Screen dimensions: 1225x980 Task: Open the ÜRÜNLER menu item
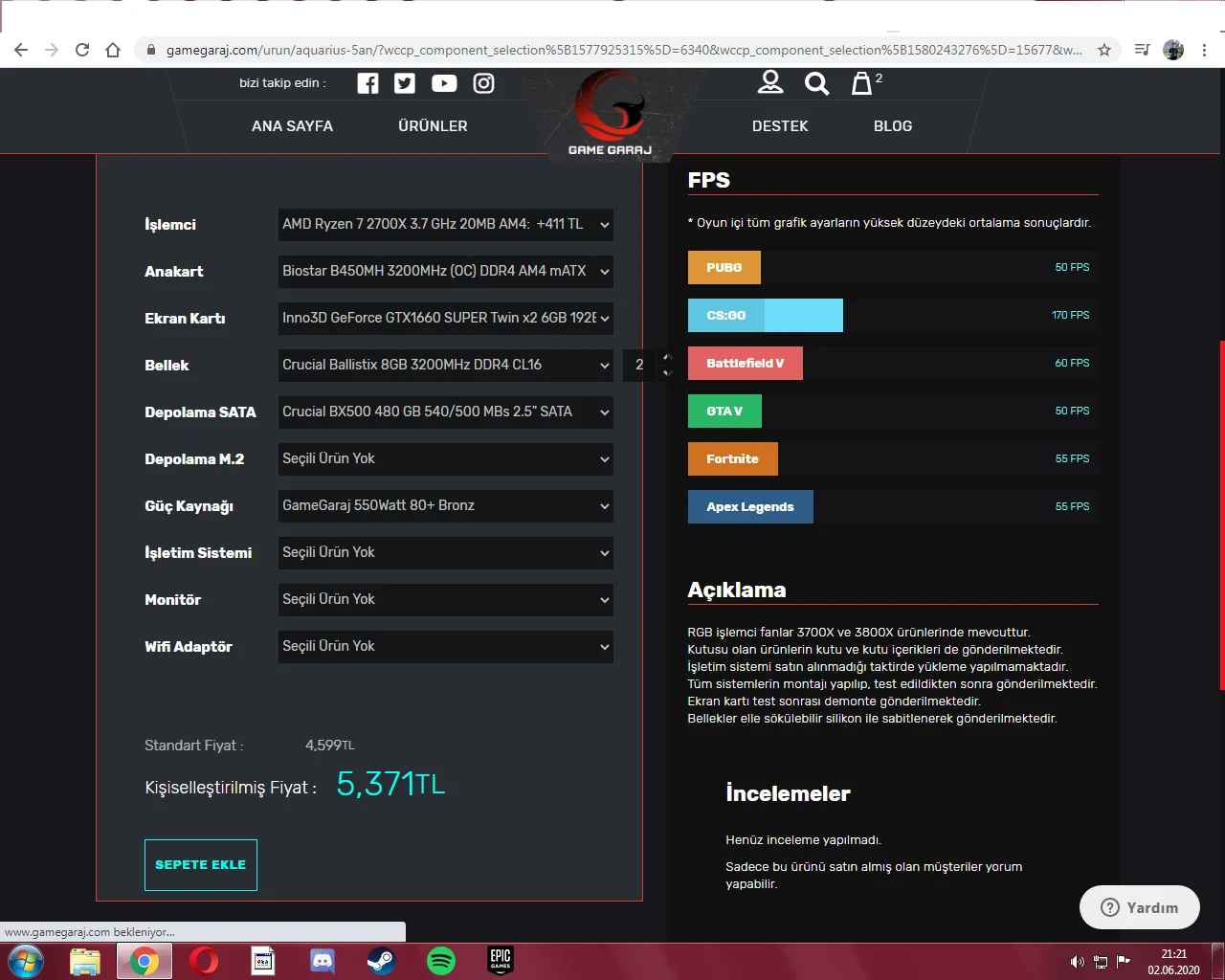coord(433,126)
